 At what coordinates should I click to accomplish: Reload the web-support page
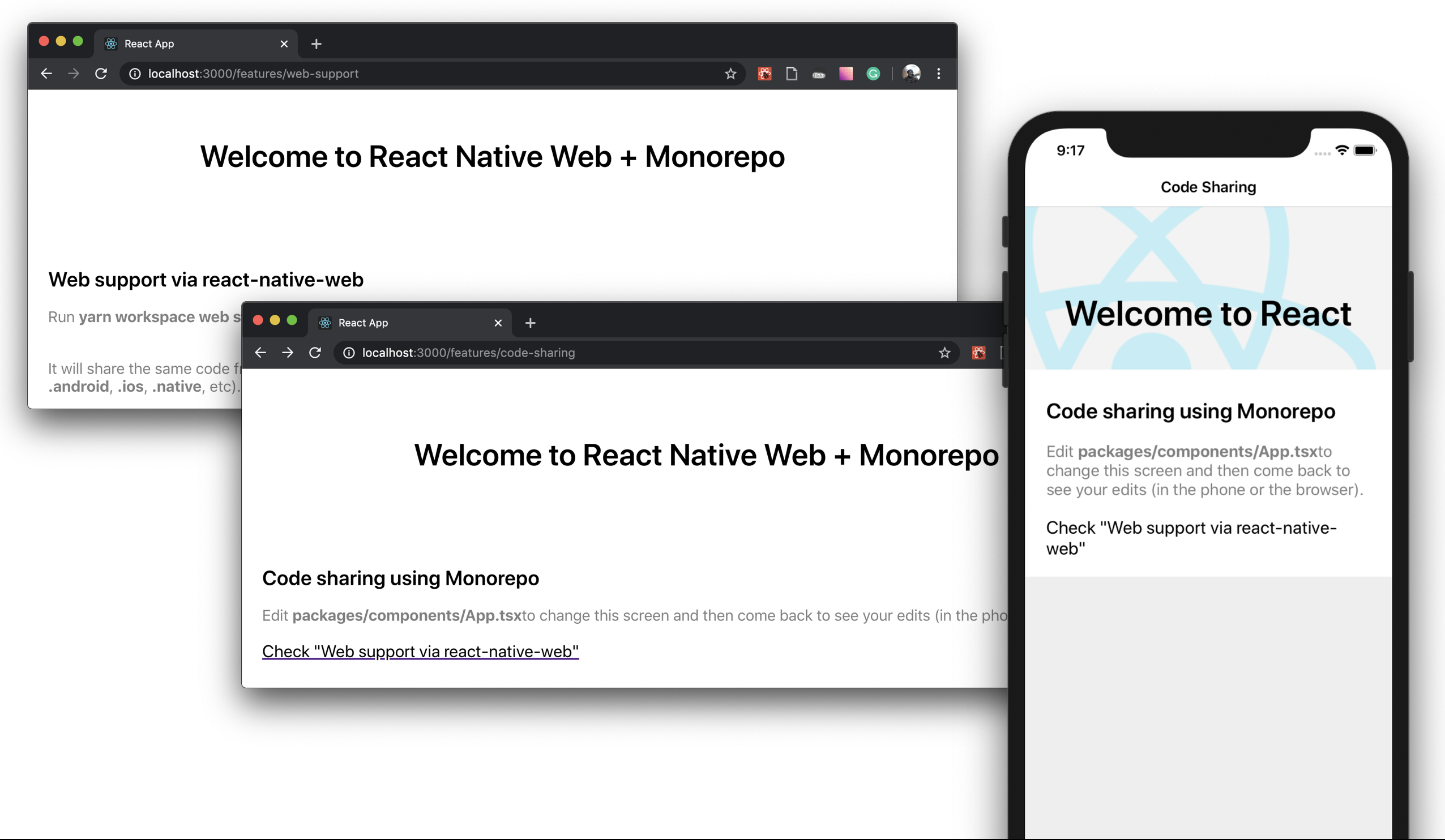(x=101, y=74)
